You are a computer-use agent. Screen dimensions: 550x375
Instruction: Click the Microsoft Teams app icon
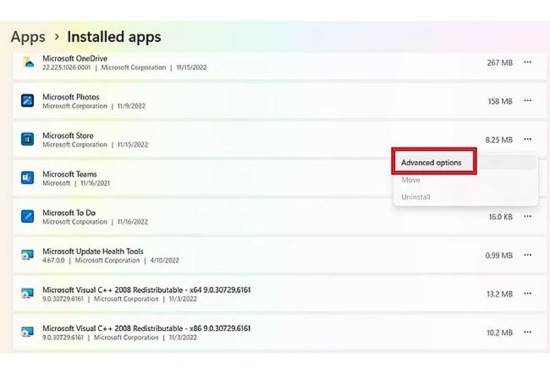pyautogui.click(x=27, y=178)
